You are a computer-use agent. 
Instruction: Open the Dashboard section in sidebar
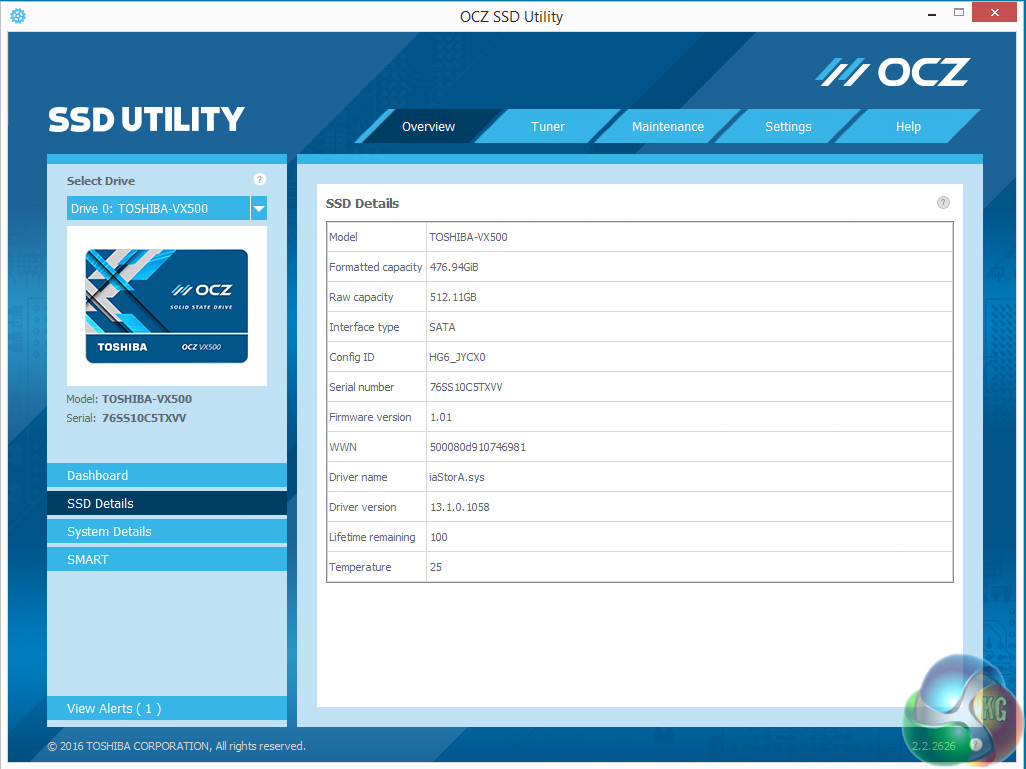tap(166, 476)
